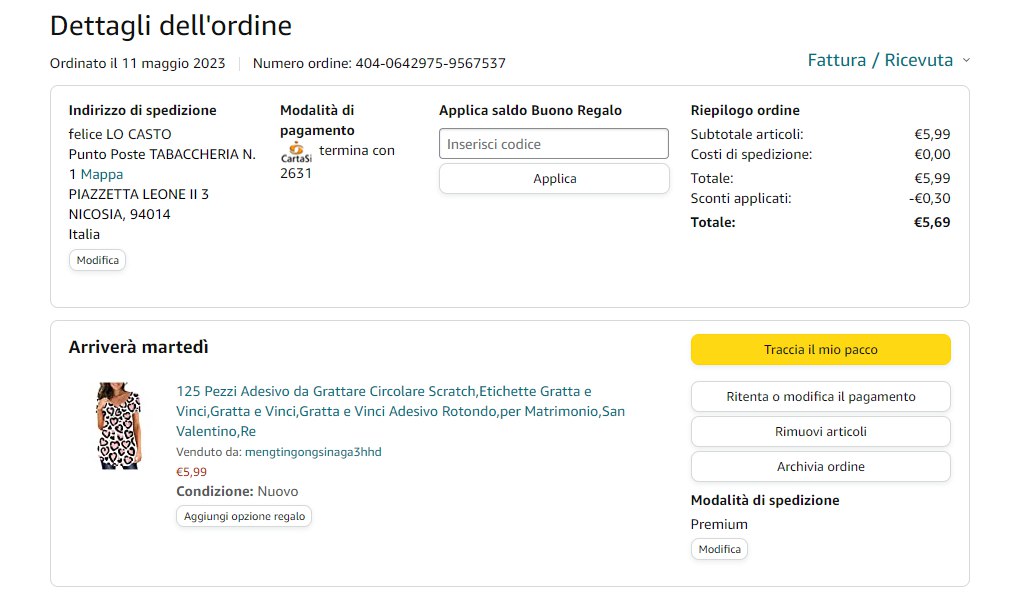The height and width of the screenshot is (593, 1013).
Task: Click the Rimuovi articoli button
Action: click(x=820, y=432)
